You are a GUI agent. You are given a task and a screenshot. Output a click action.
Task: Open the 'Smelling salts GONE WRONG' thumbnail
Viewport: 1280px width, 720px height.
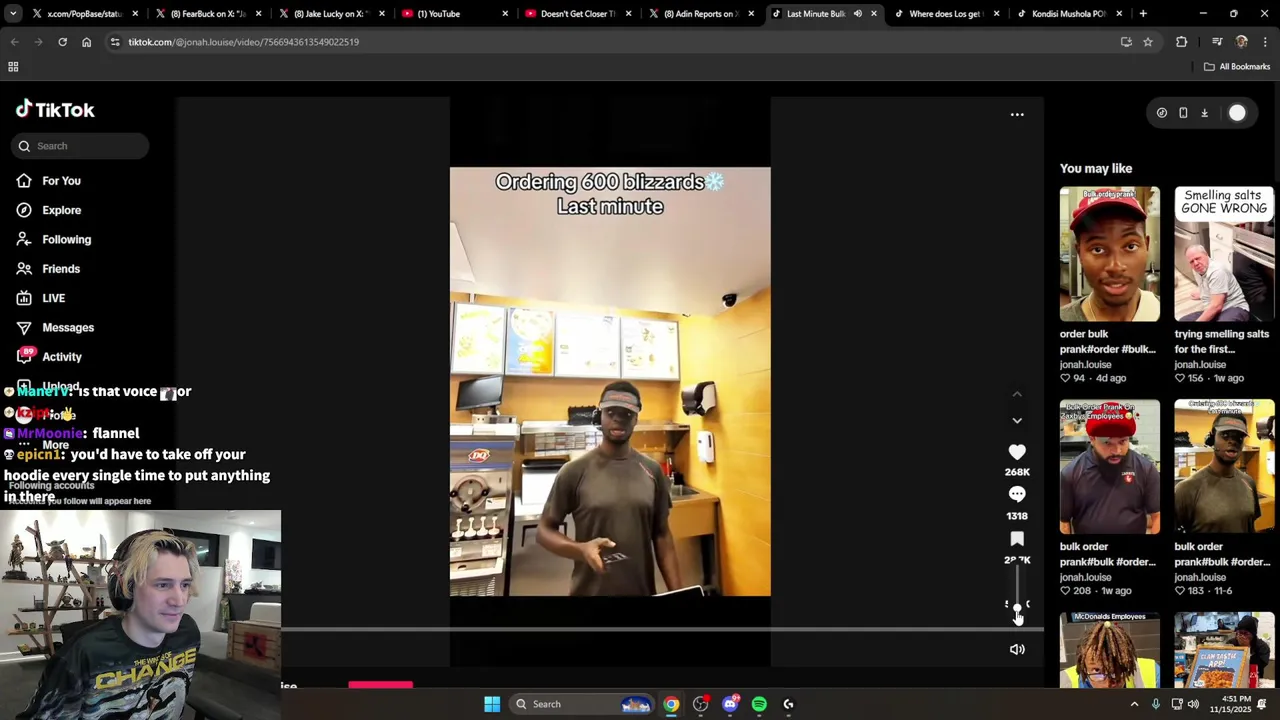[x=1224, y=254]
